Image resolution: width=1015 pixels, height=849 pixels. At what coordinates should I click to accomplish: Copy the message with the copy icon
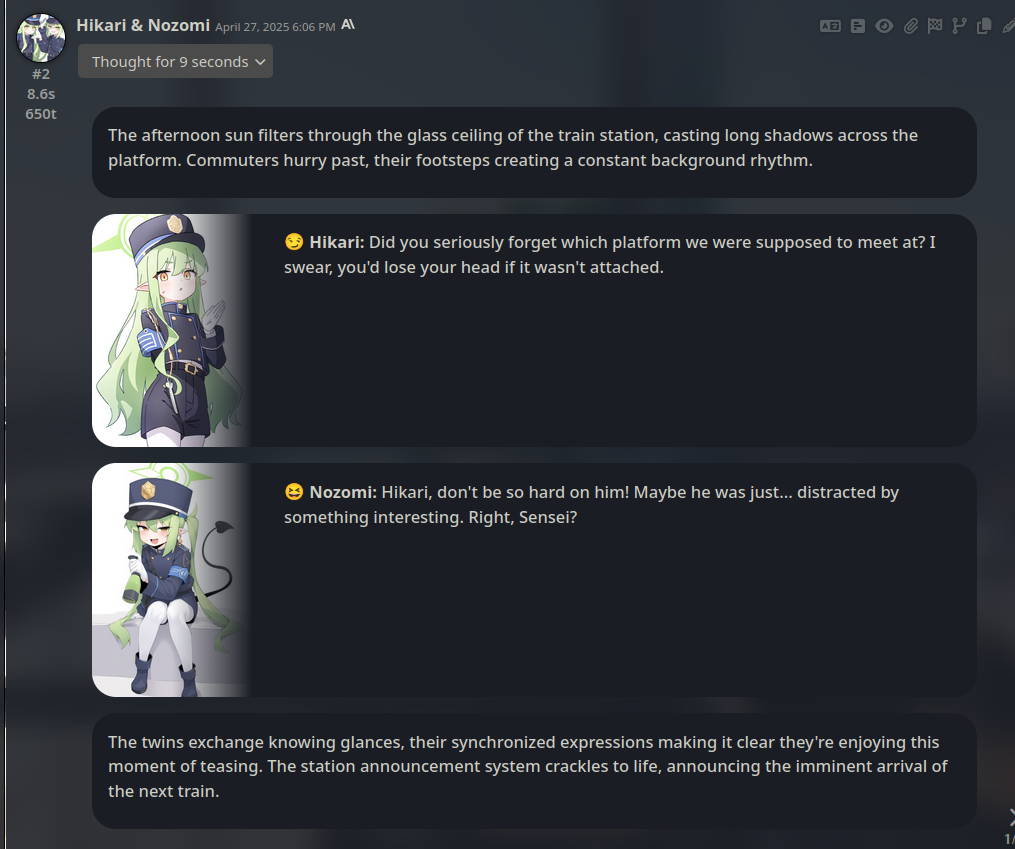point(984,26)
